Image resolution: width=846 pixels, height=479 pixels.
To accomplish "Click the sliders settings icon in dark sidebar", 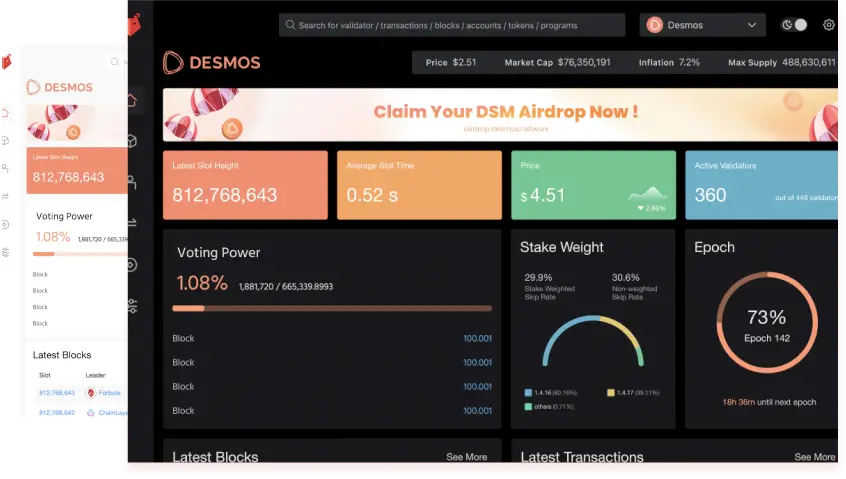I will (x=133, y=306).
